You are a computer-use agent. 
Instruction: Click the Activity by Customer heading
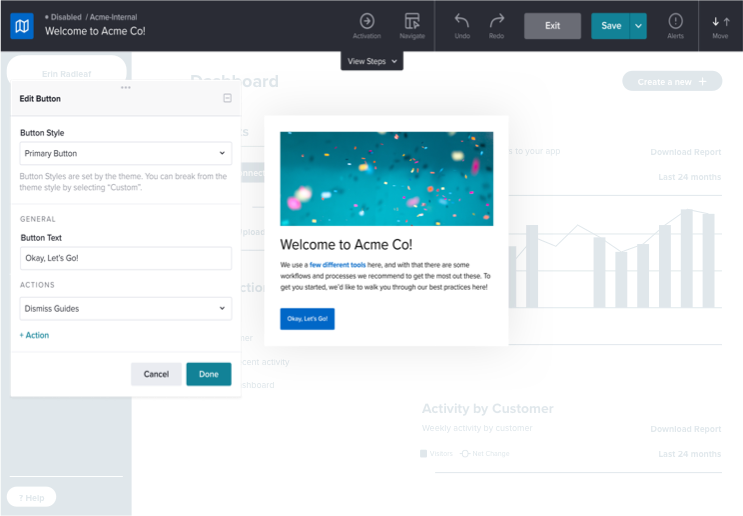(x=488, y=408)
